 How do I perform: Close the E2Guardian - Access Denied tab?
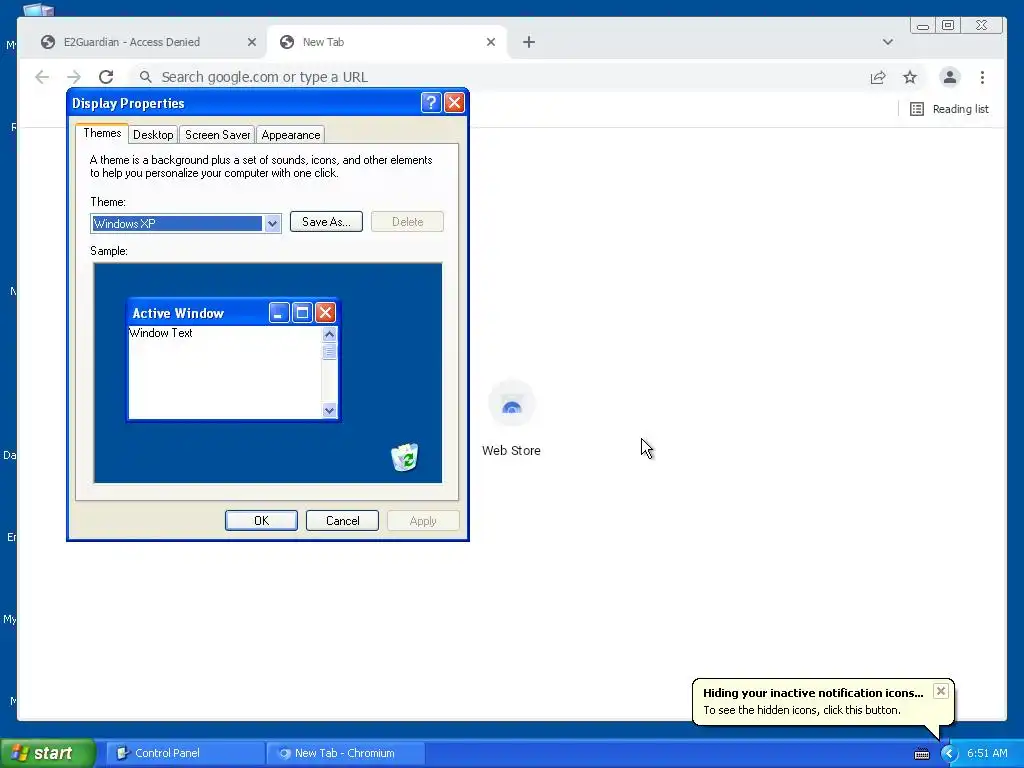(251, 42)
